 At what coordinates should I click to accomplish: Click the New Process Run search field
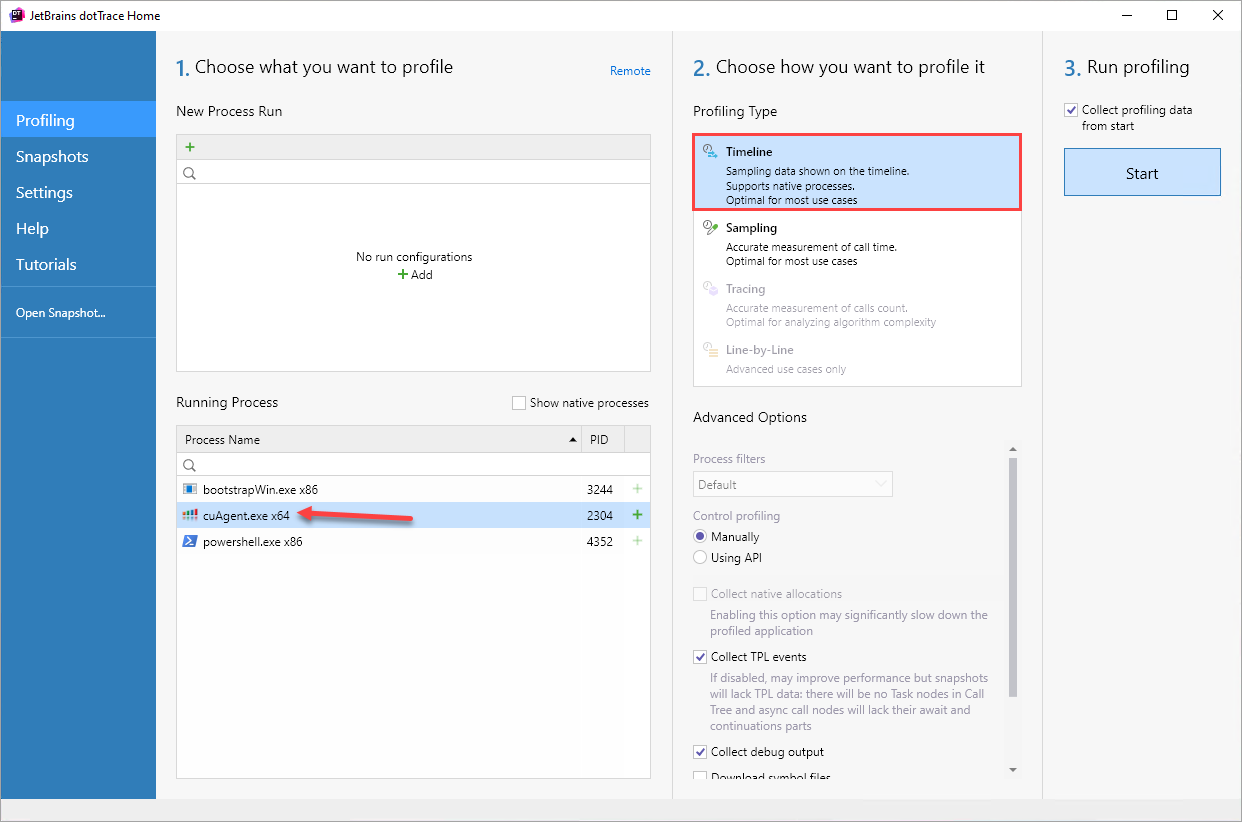pos(413,173)
